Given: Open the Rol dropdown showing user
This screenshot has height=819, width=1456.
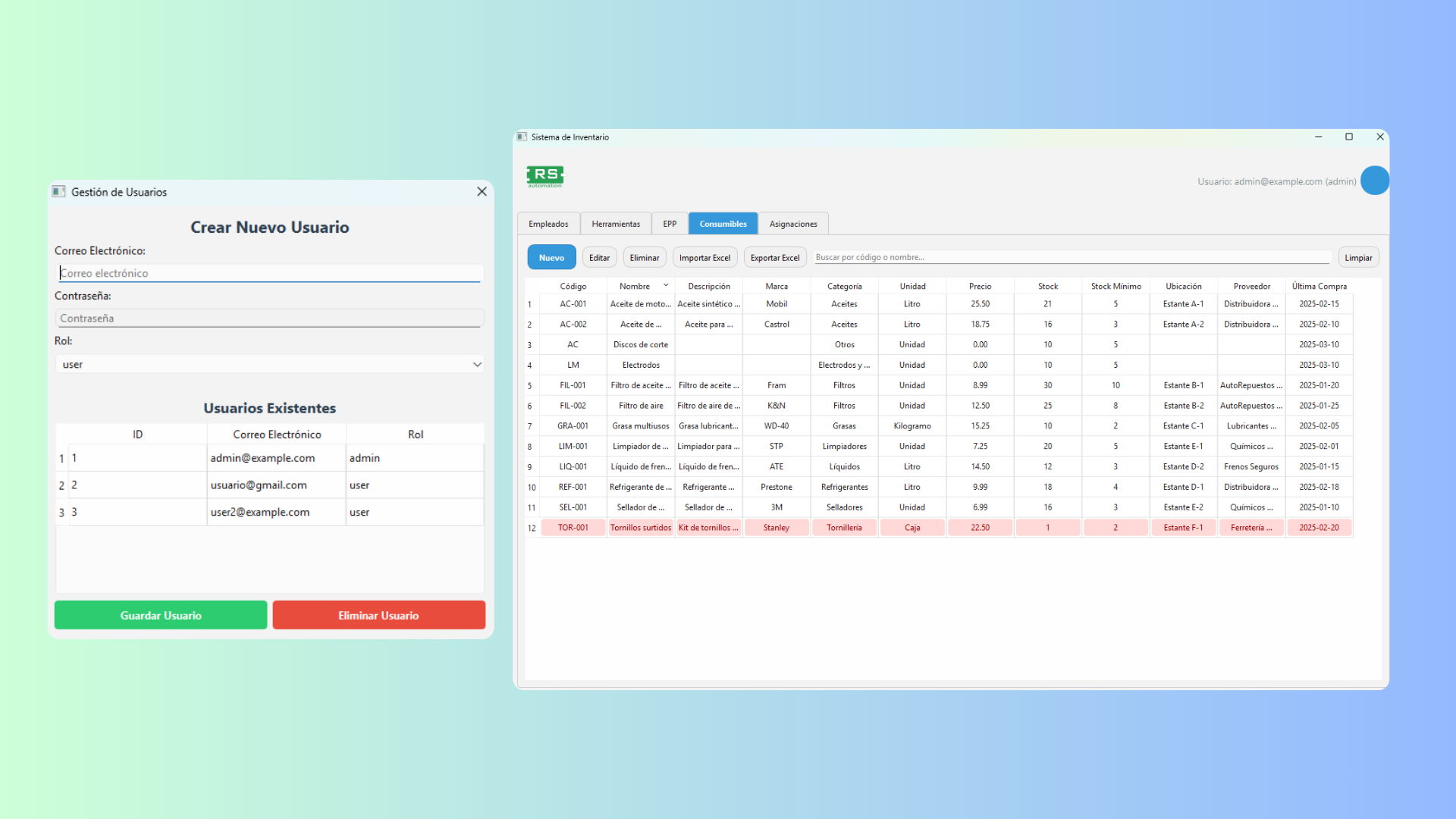Looking at the screenshot, I should tap(269, 365).
